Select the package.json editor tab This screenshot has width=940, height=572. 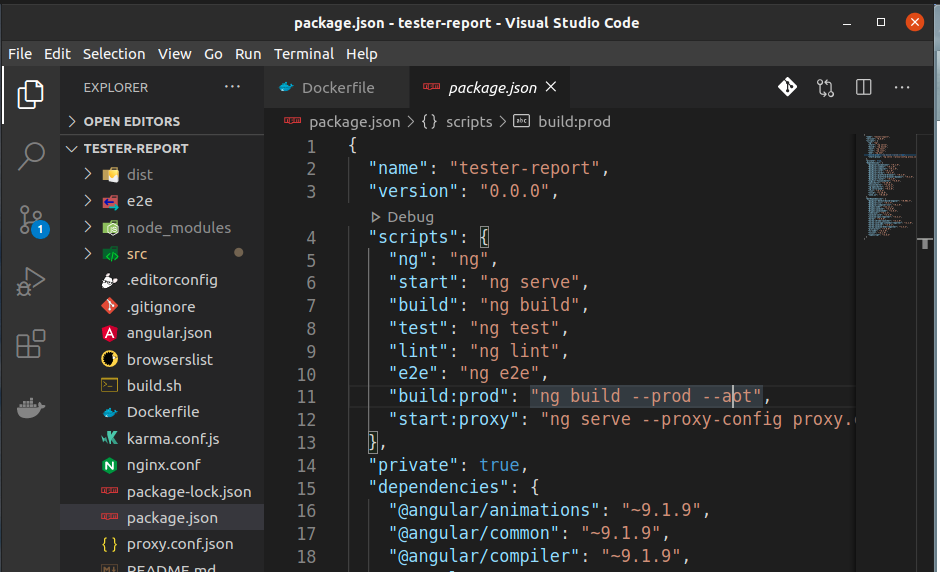490,88
